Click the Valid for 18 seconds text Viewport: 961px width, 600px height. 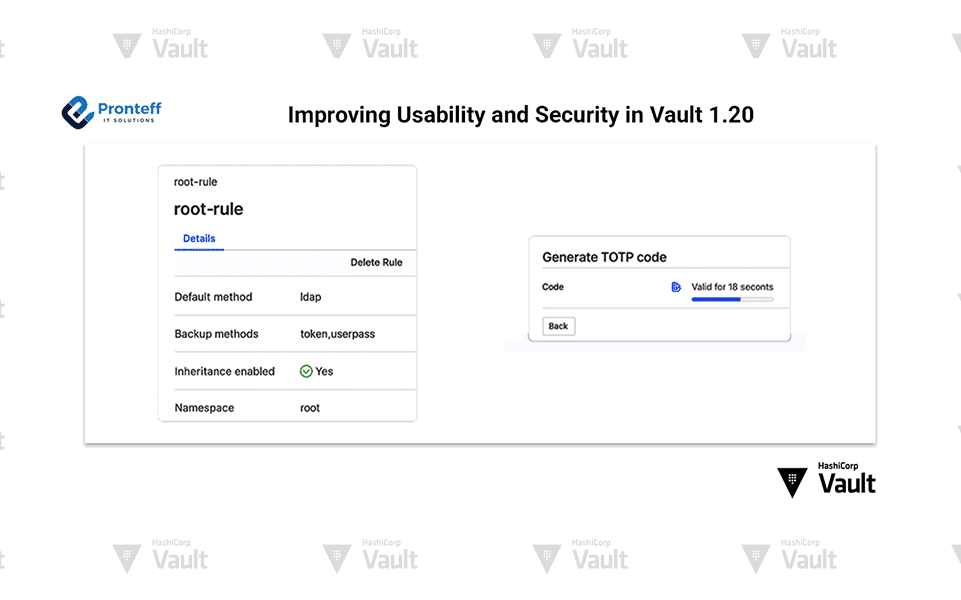pos(732,287)
